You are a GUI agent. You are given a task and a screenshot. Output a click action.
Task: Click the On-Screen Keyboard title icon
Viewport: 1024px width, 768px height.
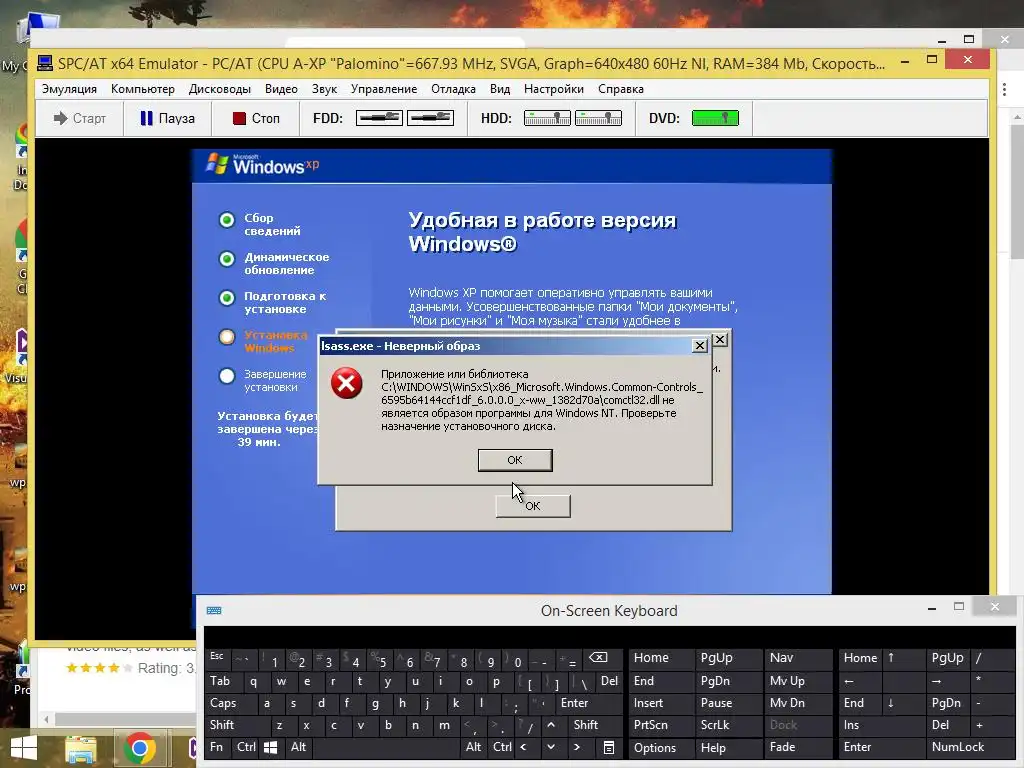[214, 611]
